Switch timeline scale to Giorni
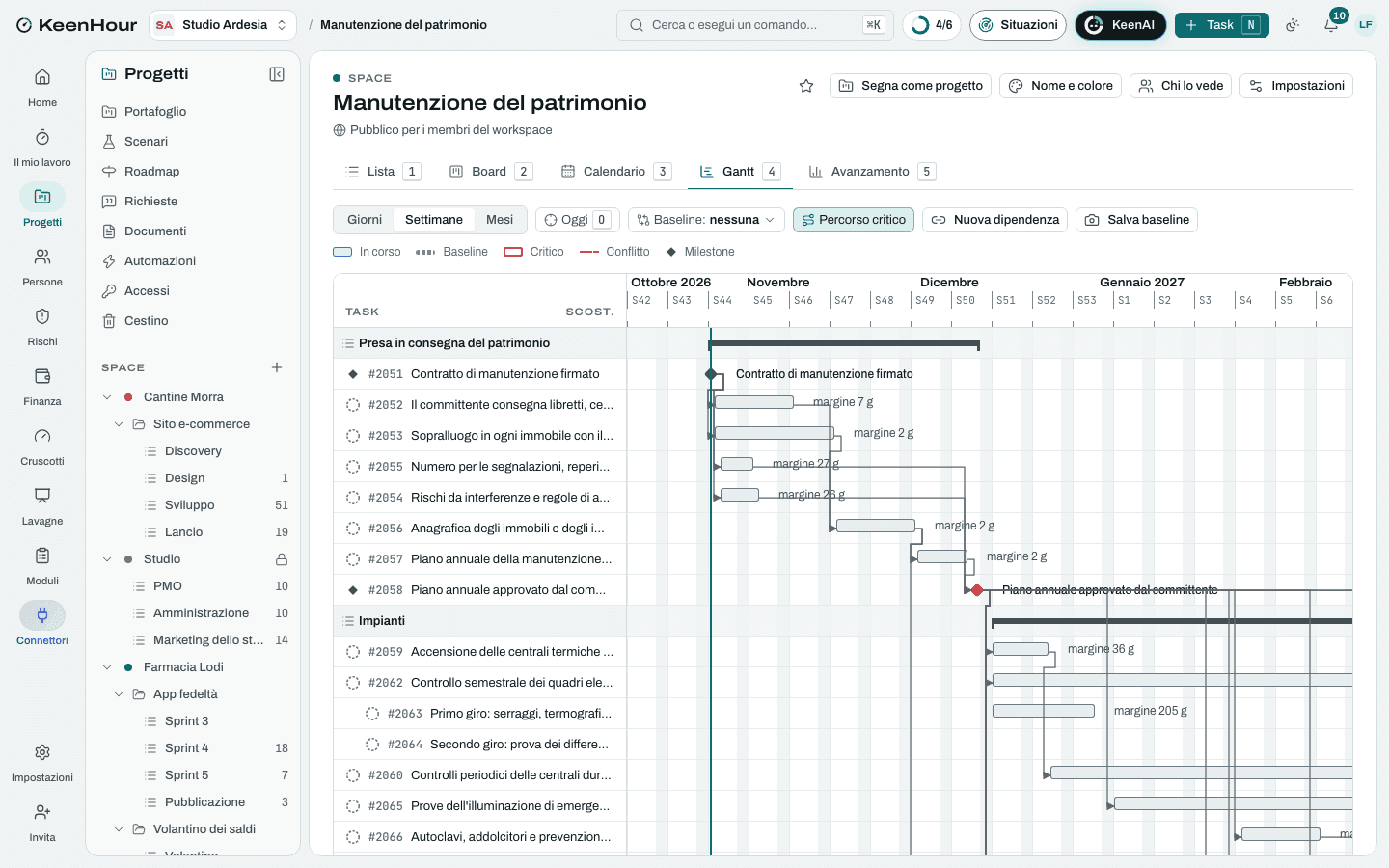Image resolution: width=1389 pixels, height=868 pixels. coord(365,220)
